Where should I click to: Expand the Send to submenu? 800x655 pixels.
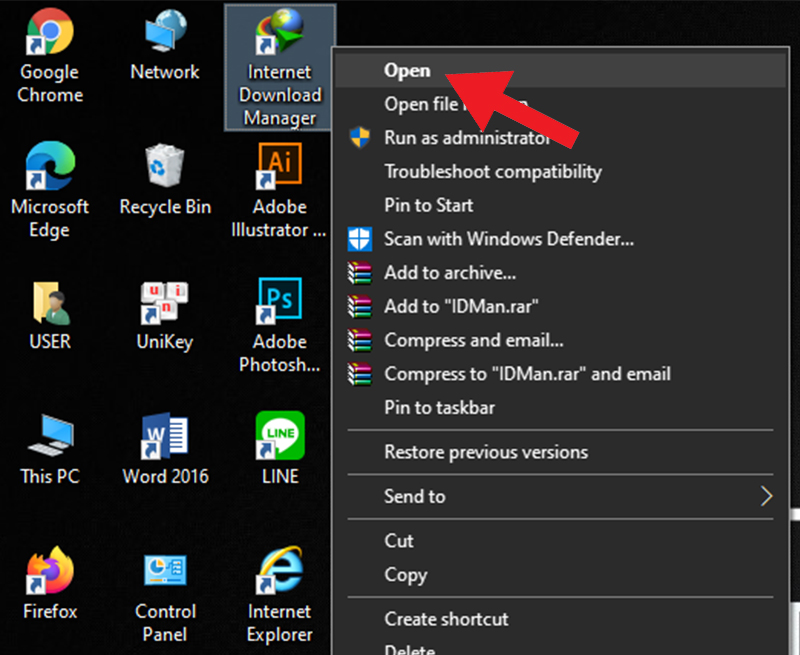pos(560,496)
